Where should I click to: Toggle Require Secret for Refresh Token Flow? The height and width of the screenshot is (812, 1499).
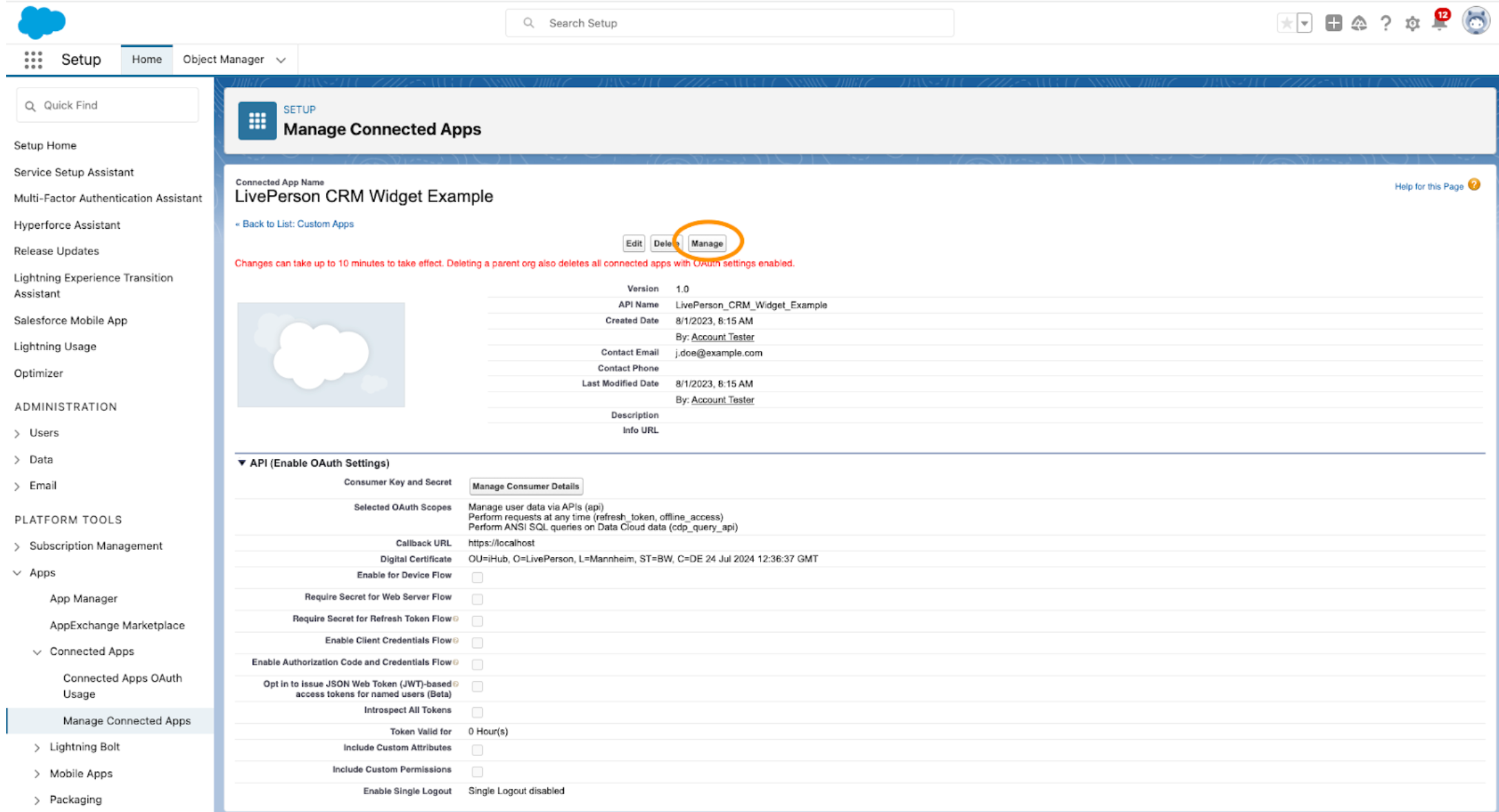coord(477,621)
